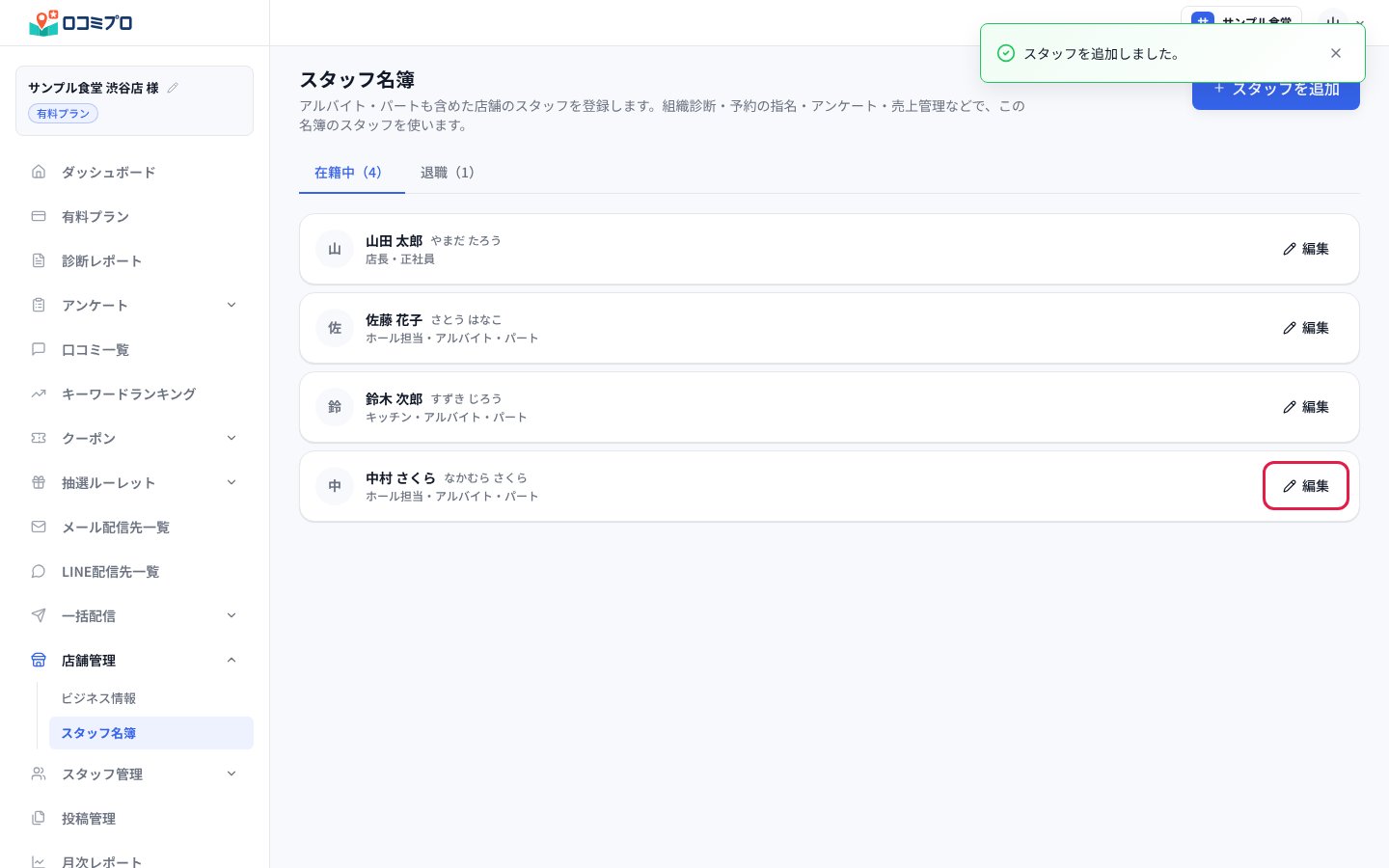Go to ダッシュボード in the sidebar

135,172
